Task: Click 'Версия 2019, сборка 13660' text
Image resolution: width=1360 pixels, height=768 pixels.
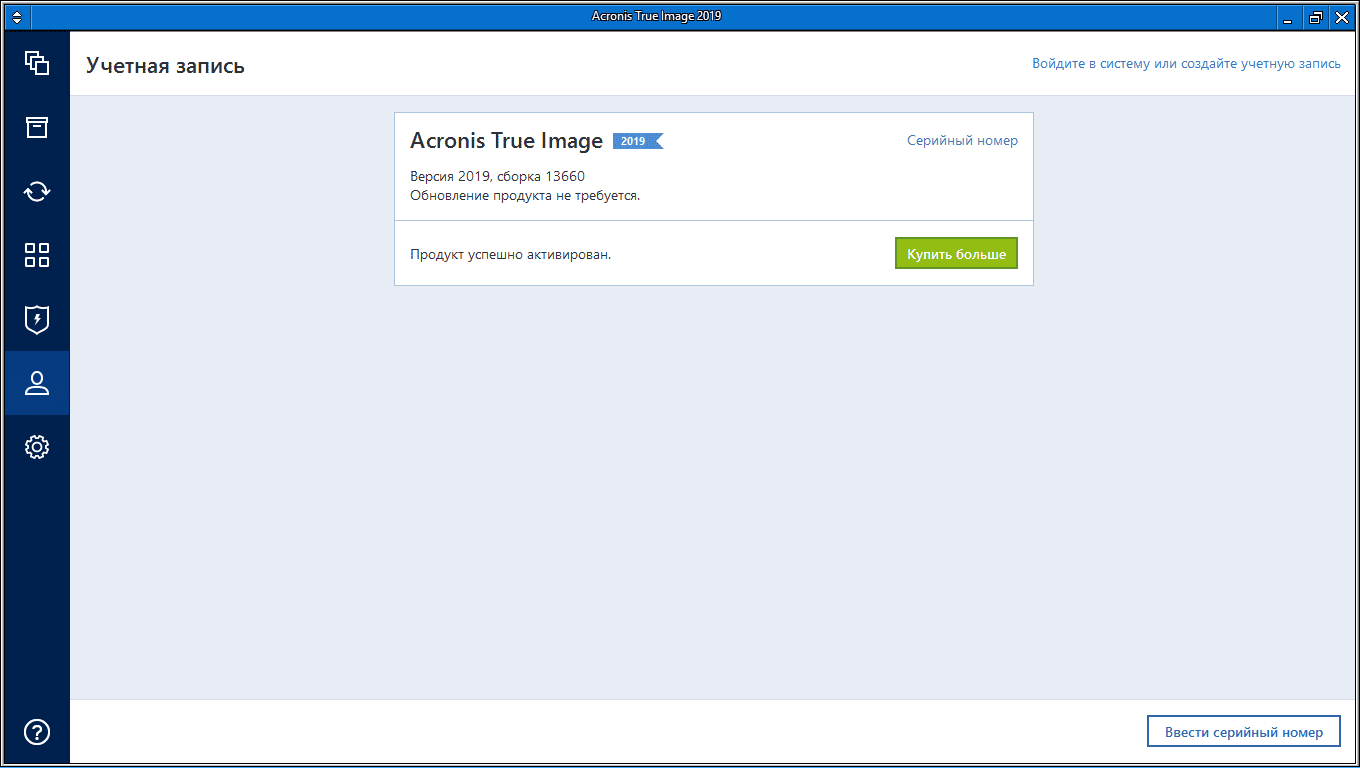Action: click(497, 177)
